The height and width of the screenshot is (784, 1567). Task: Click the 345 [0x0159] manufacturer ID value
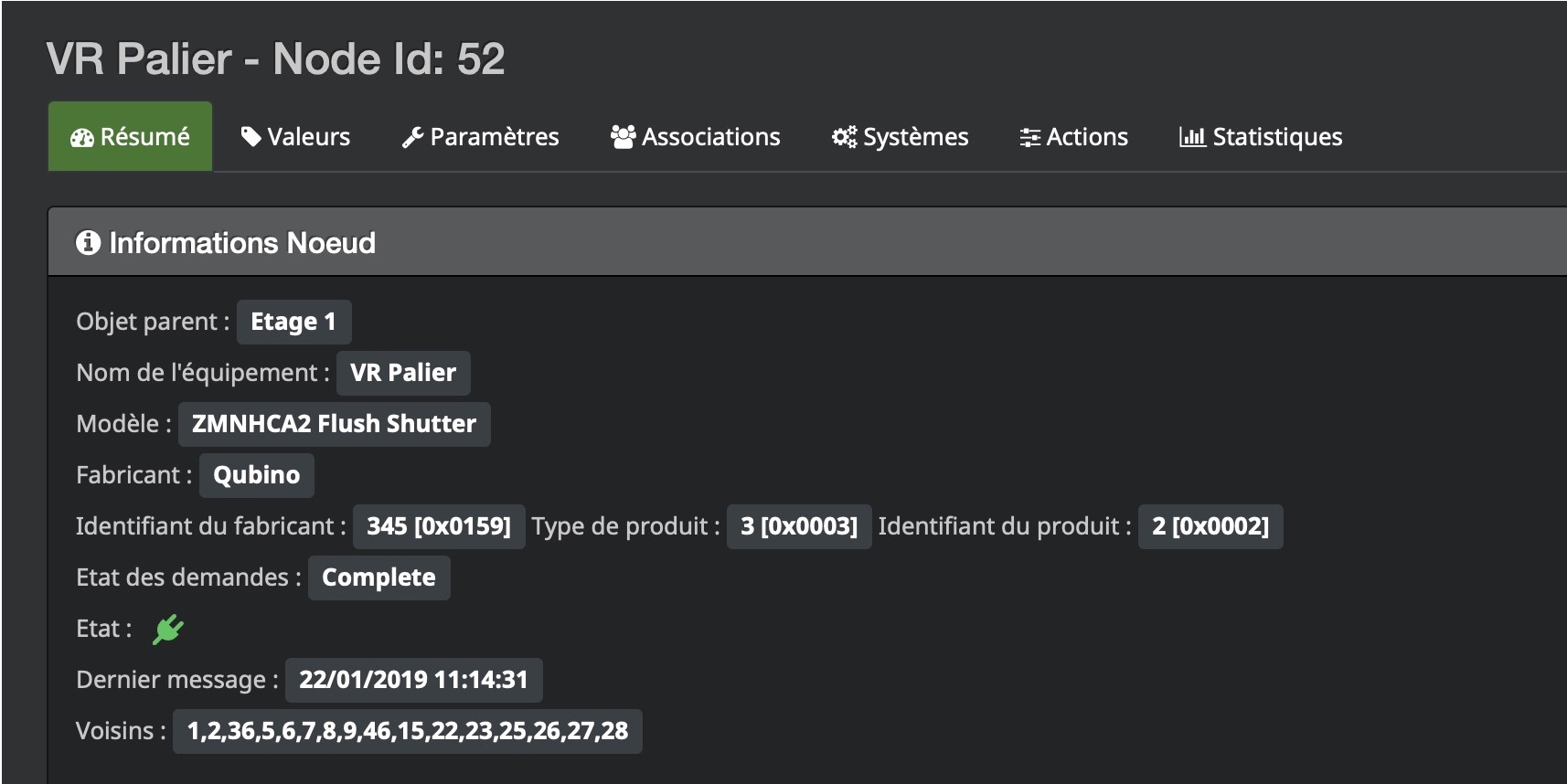[439, 526]
